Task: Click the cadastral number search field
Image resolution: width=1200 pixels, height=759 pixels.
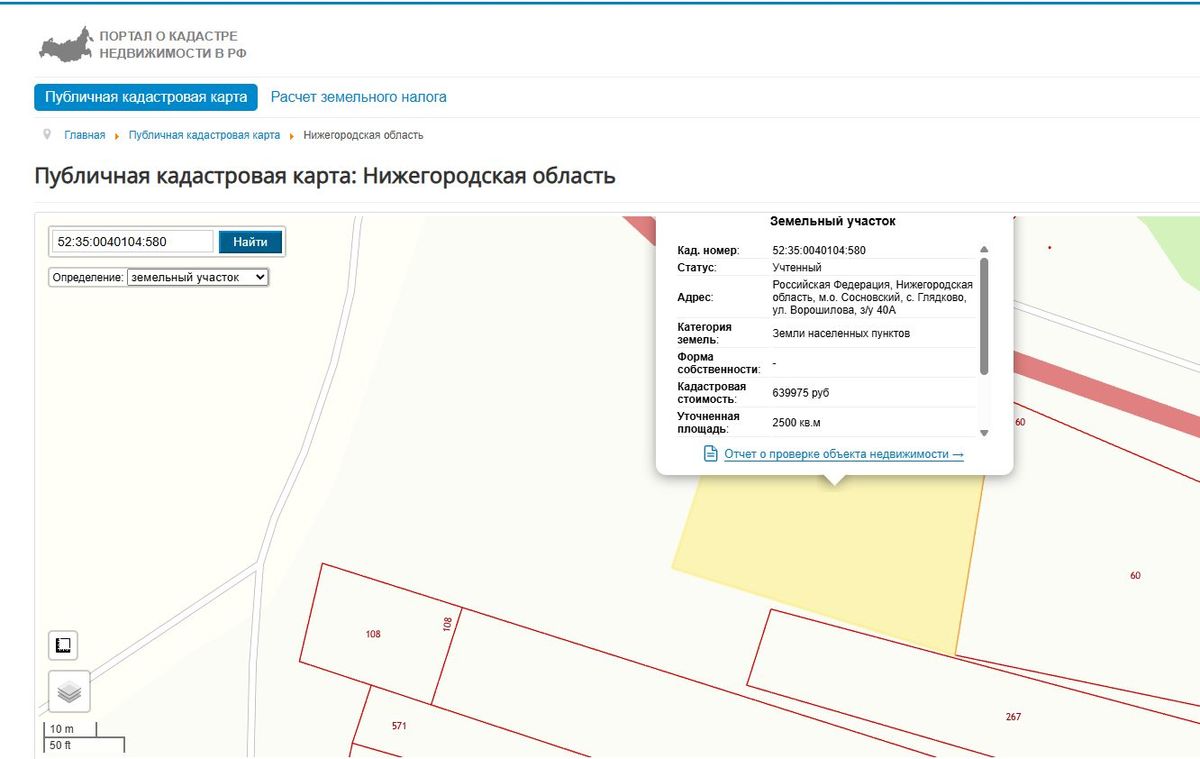Action: coord(132,241)
